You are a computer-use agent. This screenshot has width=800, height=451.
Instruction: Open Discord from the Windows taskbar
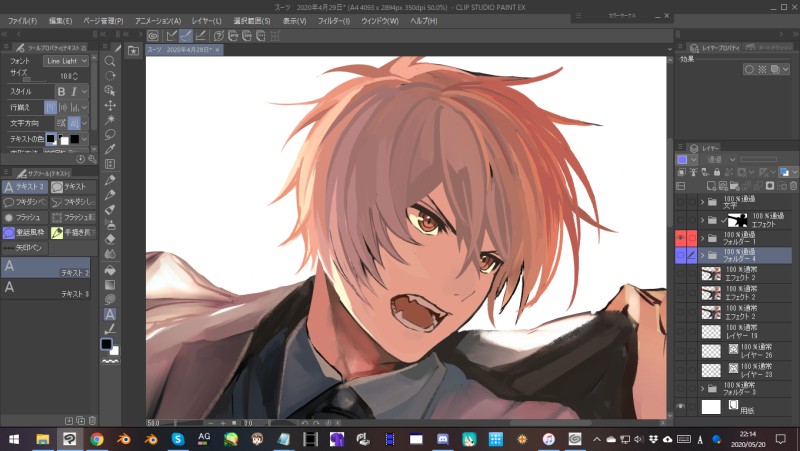tap(442, 439)
